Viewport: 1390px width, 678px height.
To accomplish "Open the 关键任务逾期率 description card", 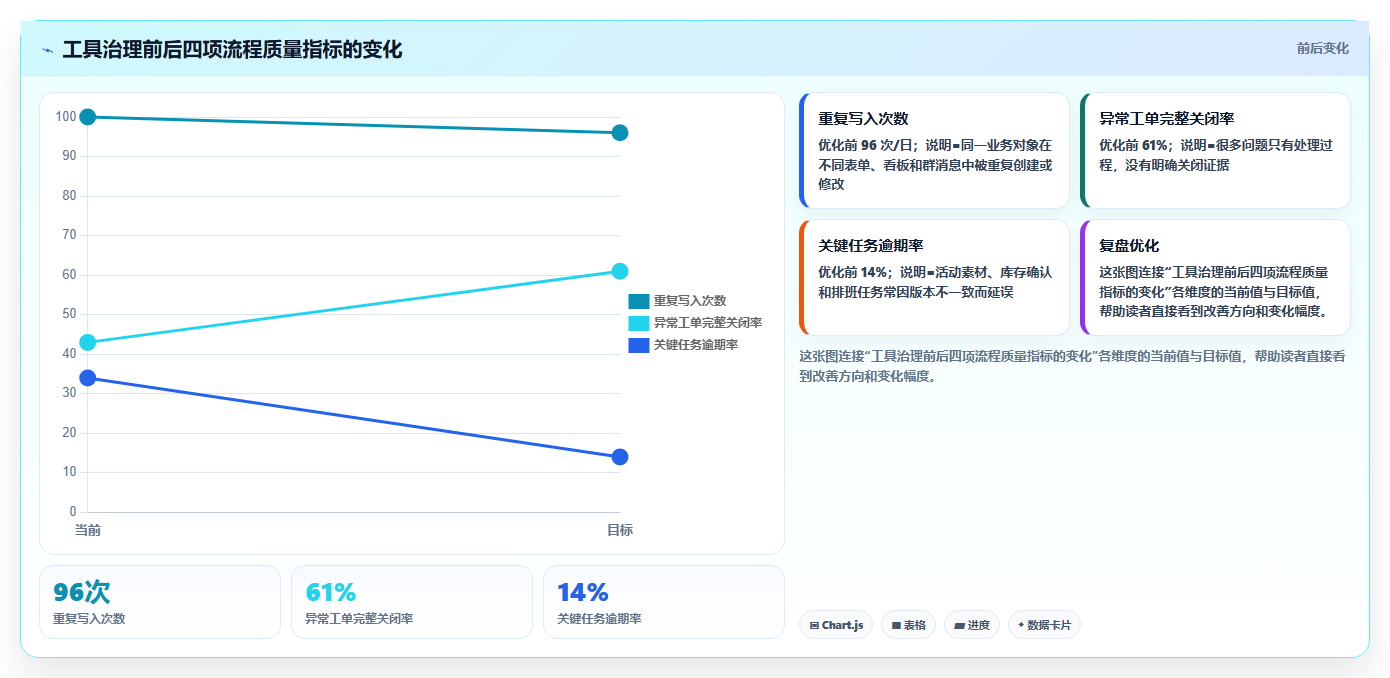I will [x=934, y=278].
